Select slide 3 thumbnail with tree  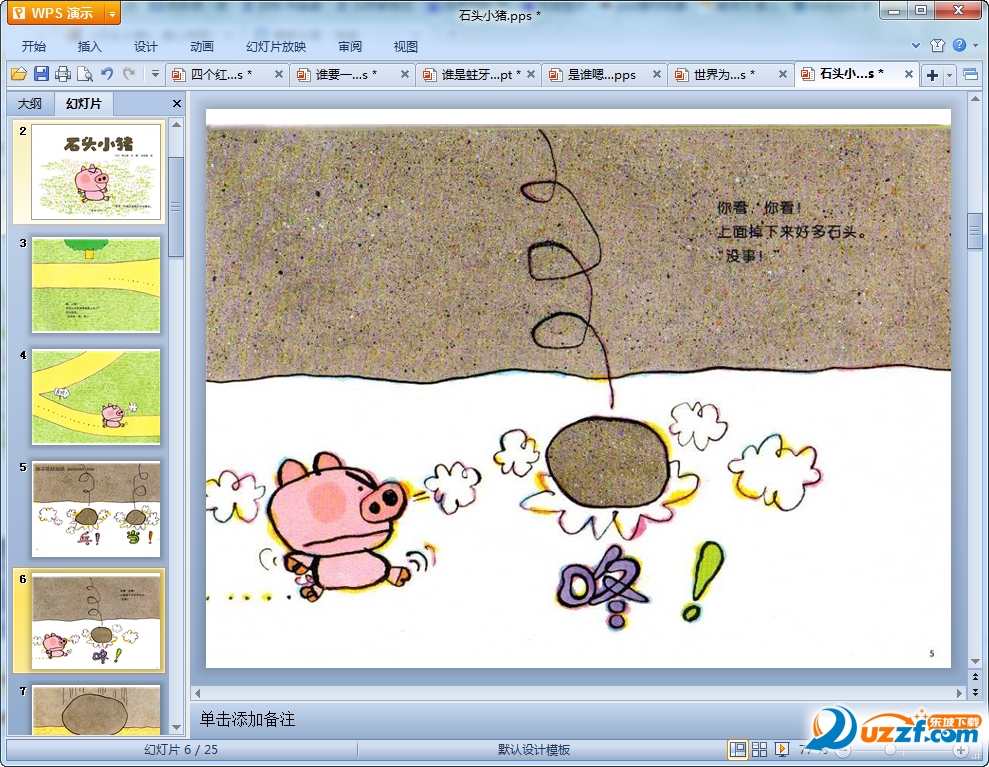point(96,284)
